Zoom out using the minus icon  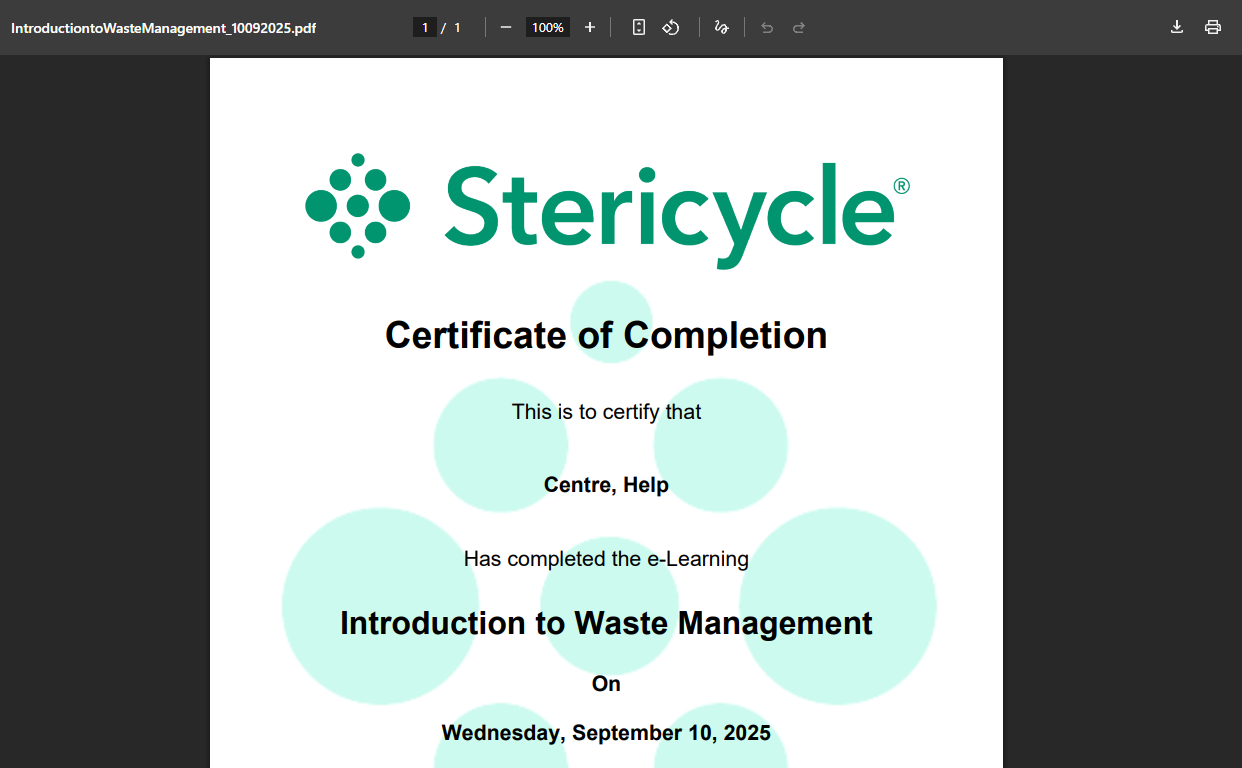pos(507,27)
